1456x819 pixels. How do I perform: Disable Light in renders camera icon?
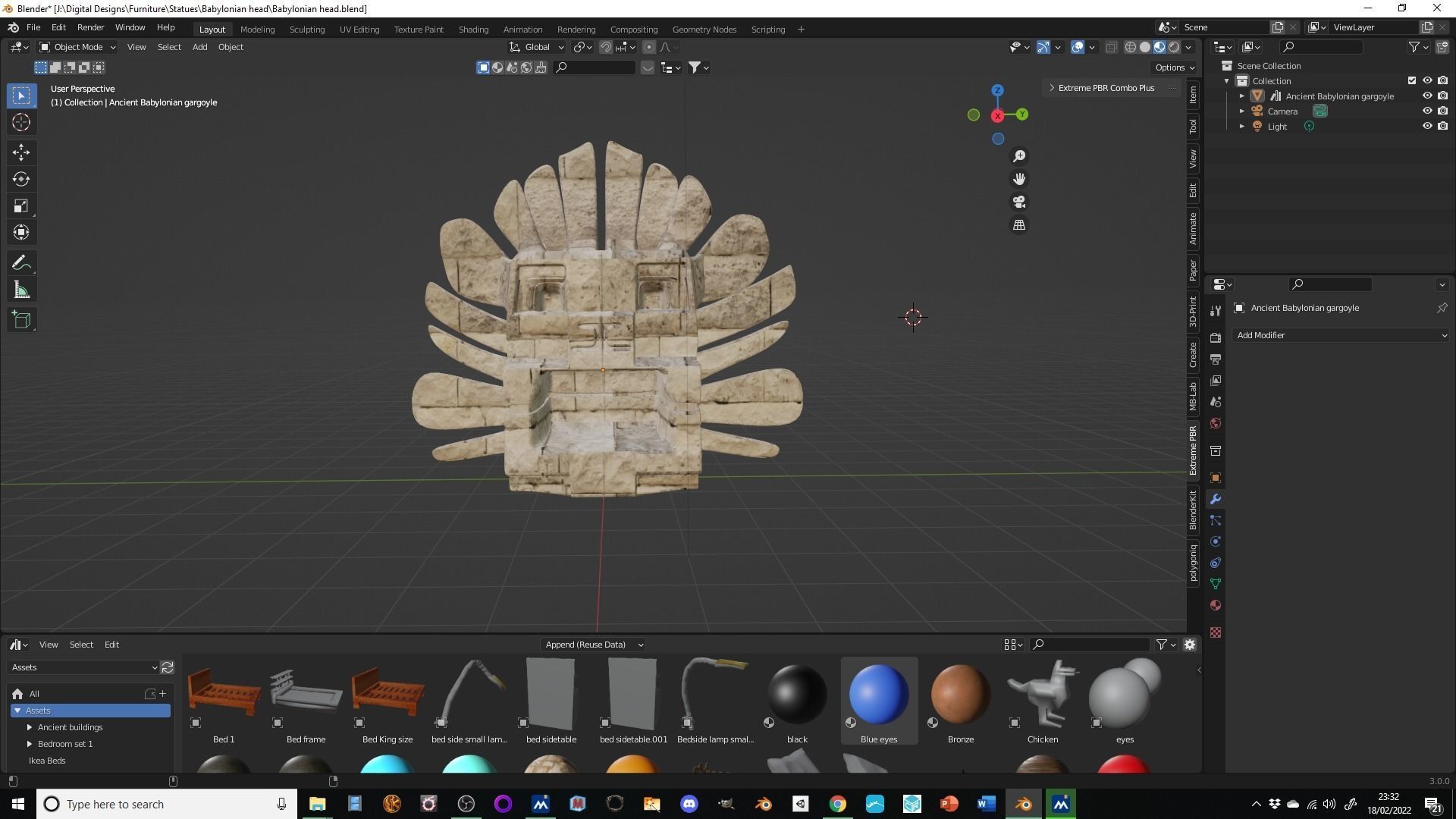[x=1442, y=127]
